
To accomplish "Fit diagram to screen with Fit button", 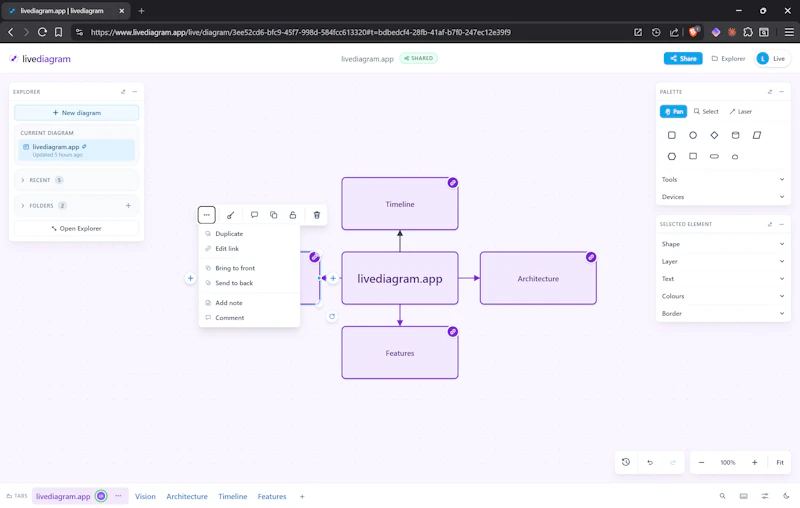I will (780, 462).
